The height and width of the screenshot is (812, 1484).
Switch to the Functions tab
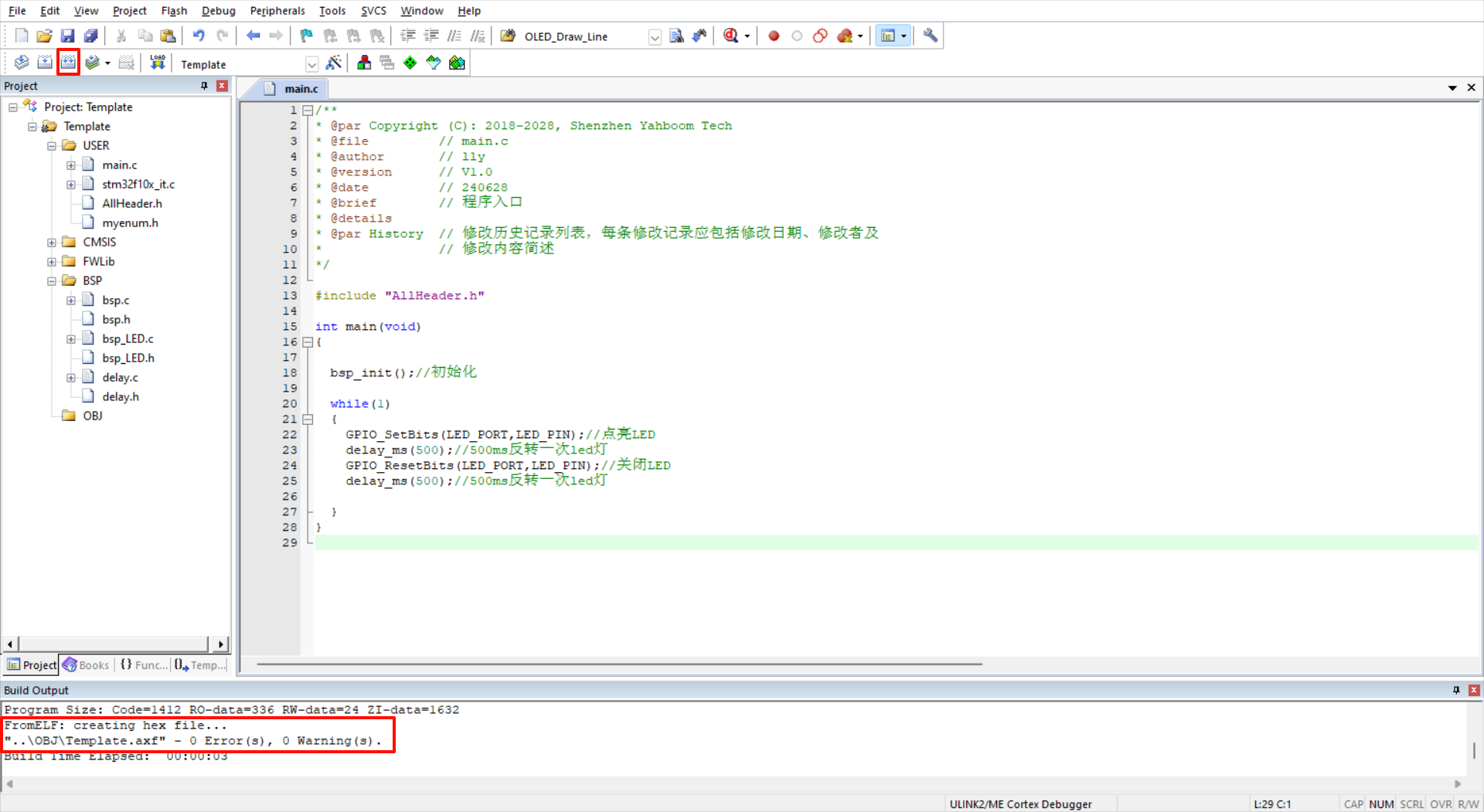144,665
